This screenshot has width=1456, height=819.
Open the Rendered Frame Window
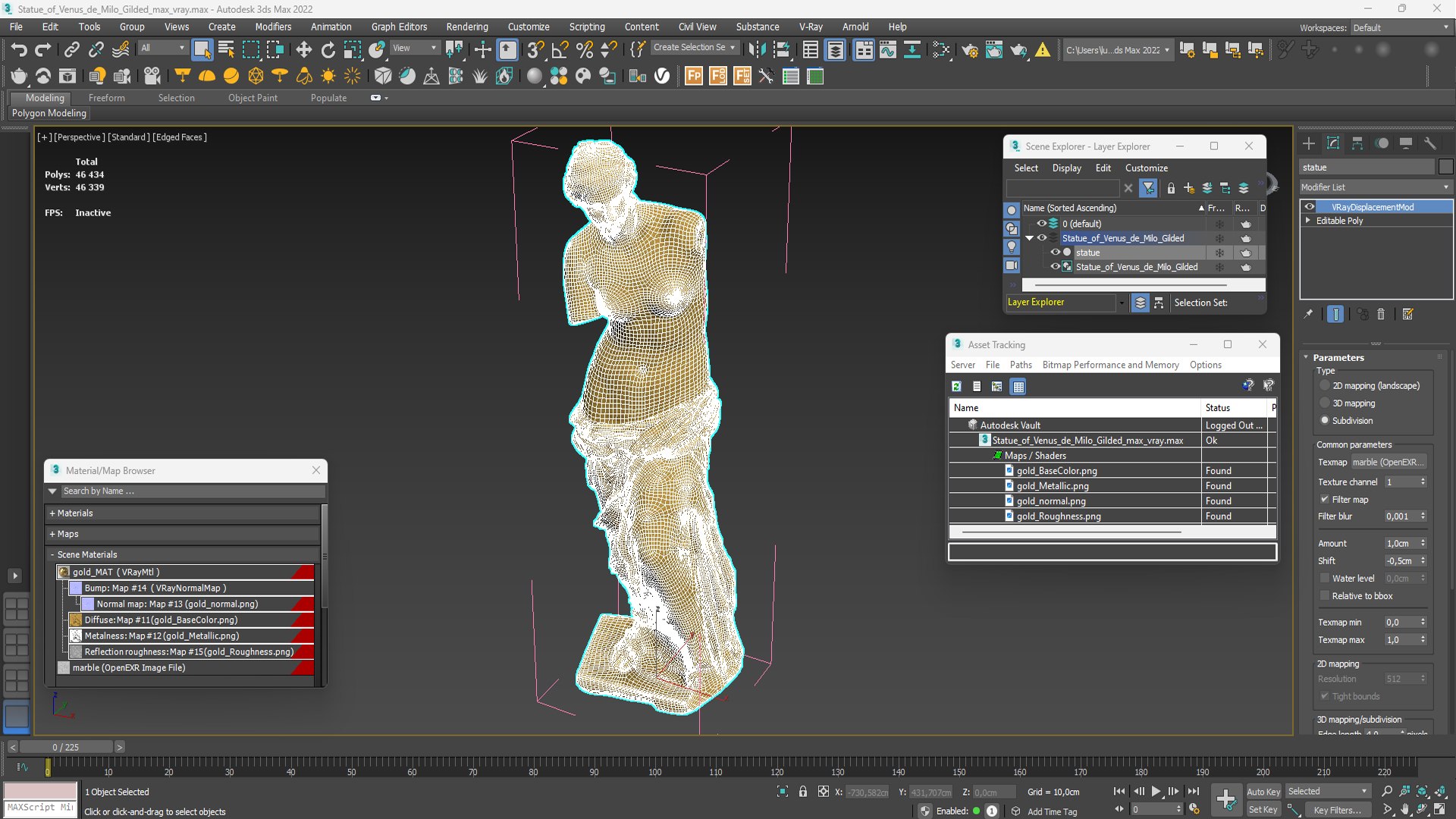coord(993,50)
